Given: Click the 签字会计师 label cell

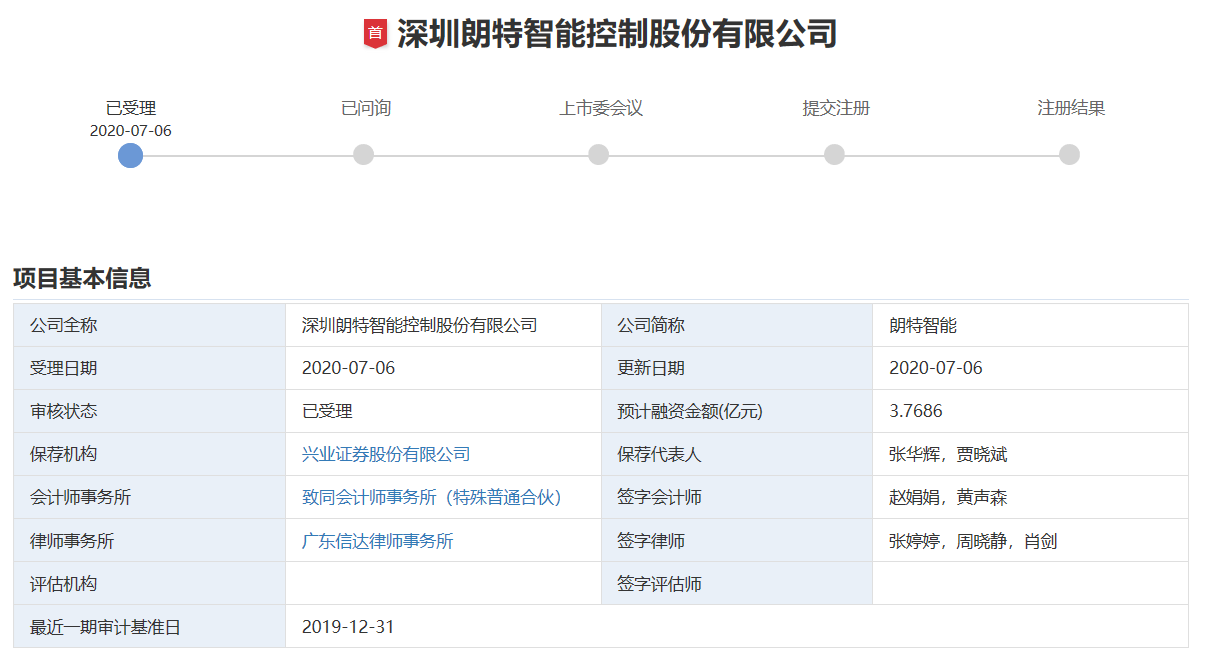Looking at the screenshot, I should click(737, 497).
